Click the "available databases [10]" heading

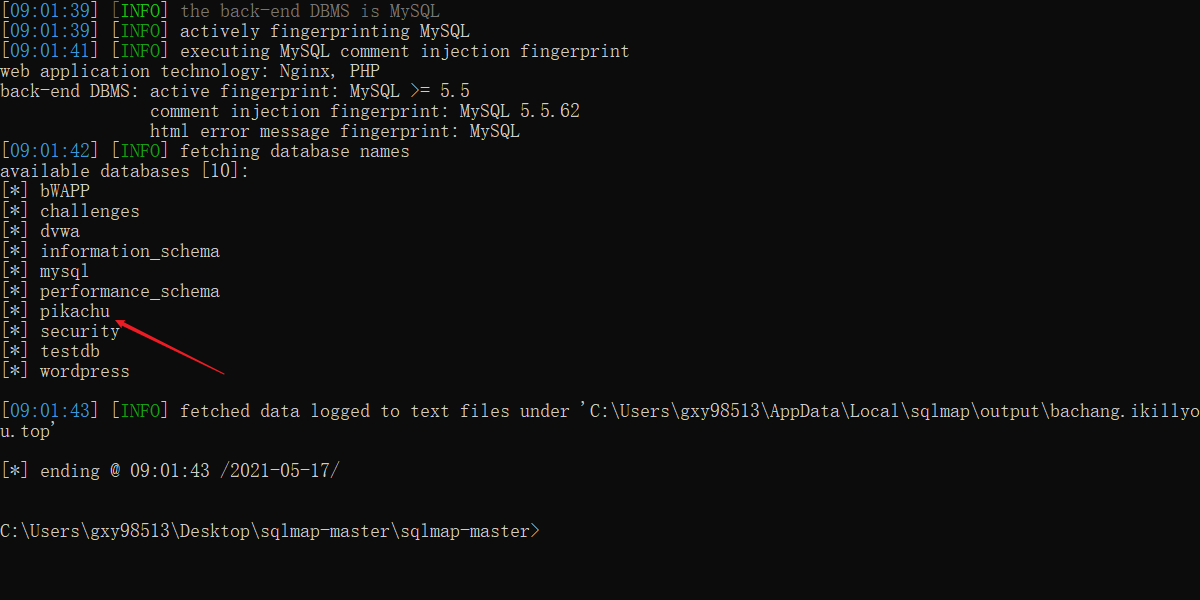point(124,171)
